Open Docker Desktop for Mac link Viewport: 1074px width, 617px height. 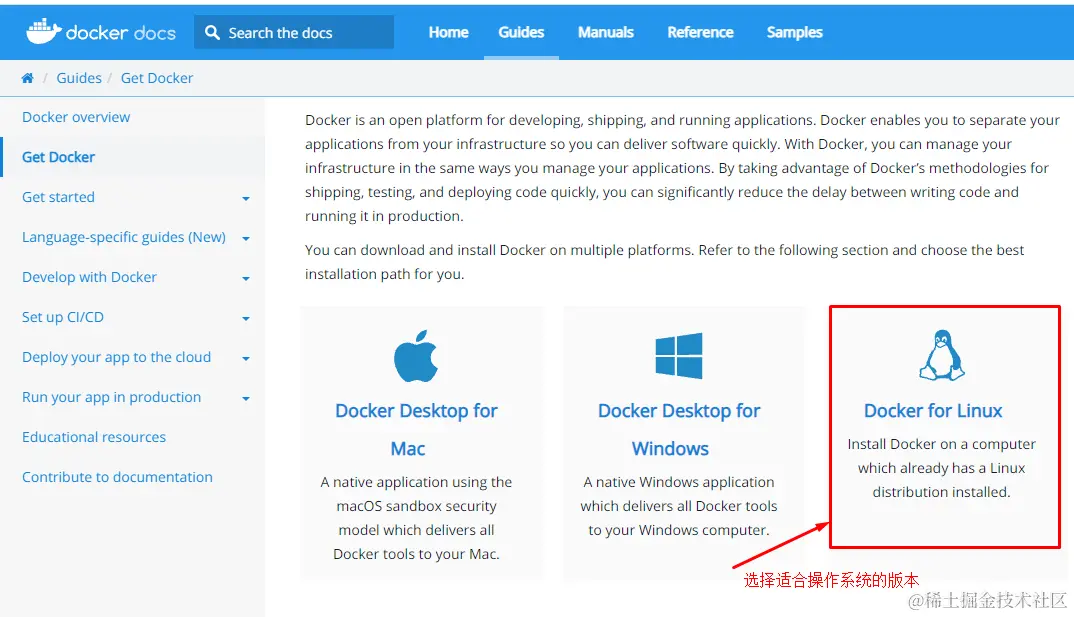coord(416,429)
